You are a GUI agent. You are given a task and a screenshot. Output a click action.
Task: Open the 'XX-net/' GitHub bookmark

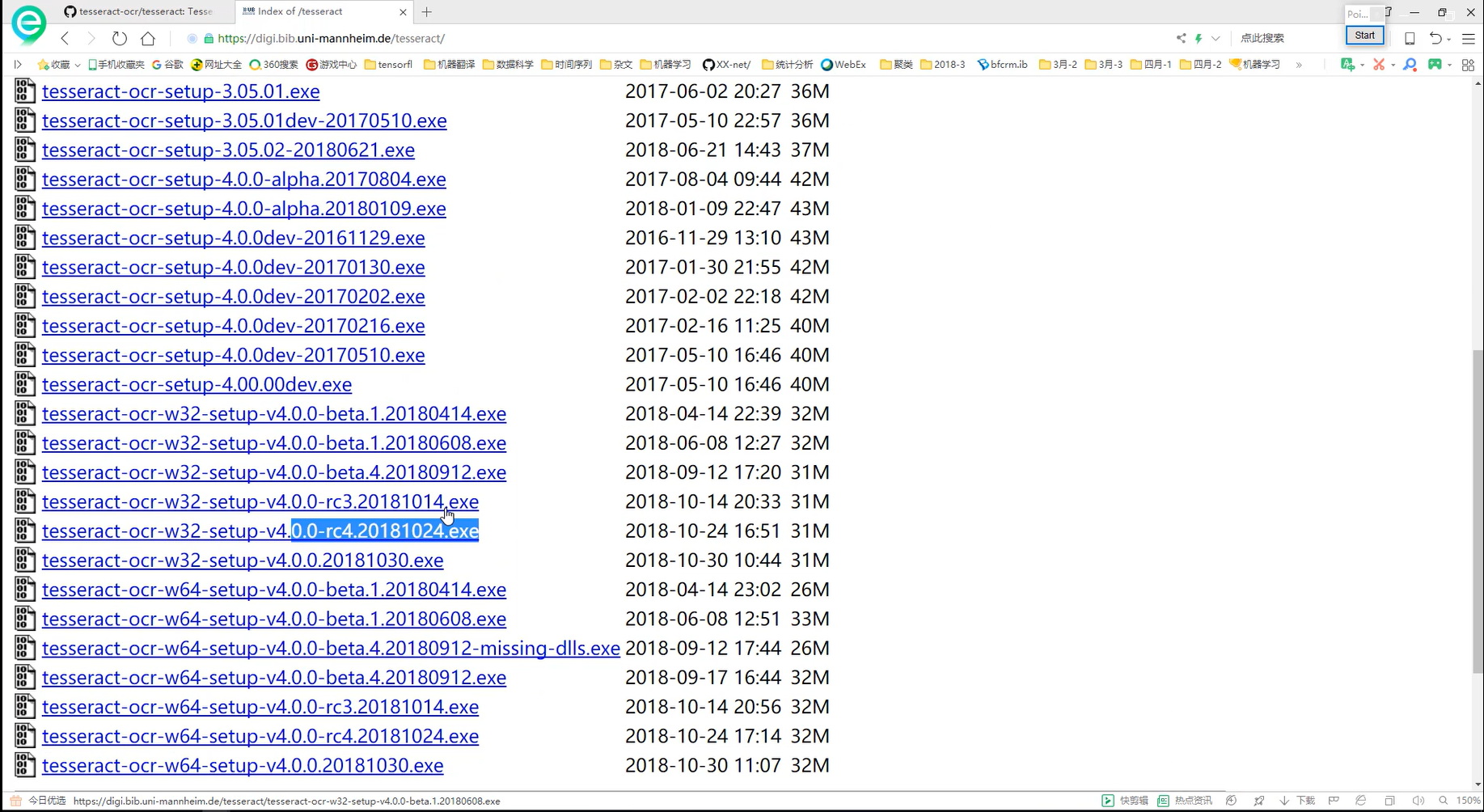pyautogui.click(x=726, y=64)
